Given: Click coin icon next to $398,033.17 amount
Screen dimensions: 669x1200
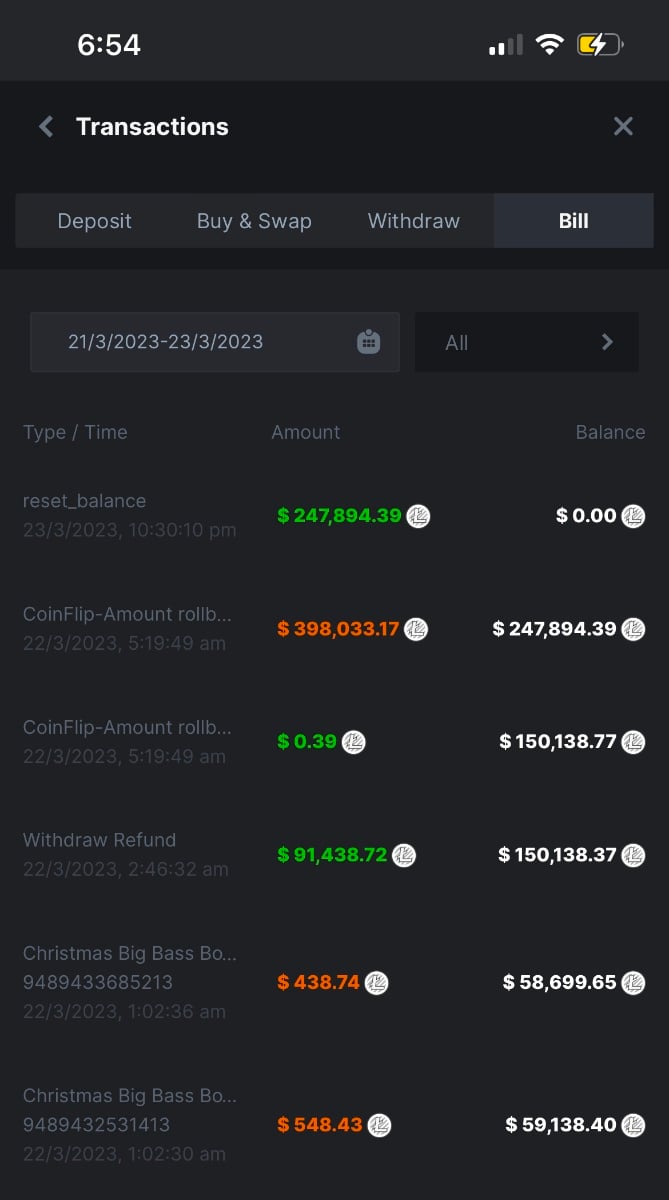Looking at the screenshot, I should pos(416,629).
